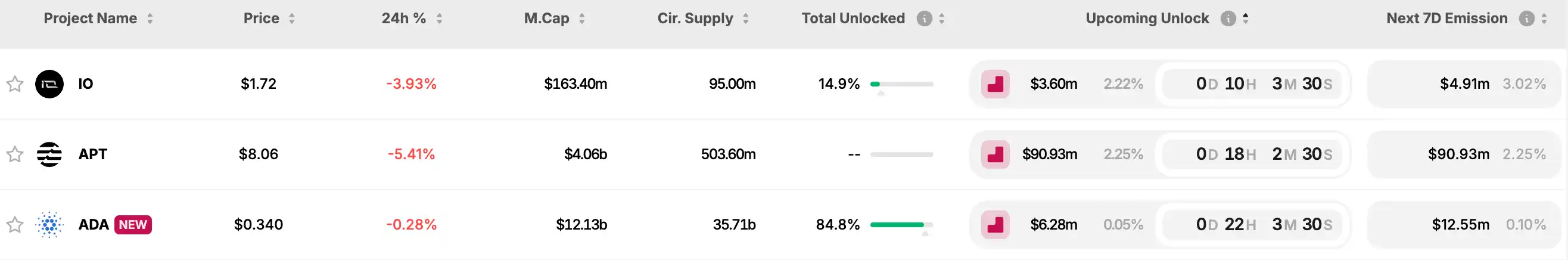Sort by 24h % column arrows
Screen dimensions: 1568x260
[x=439, y=19]
